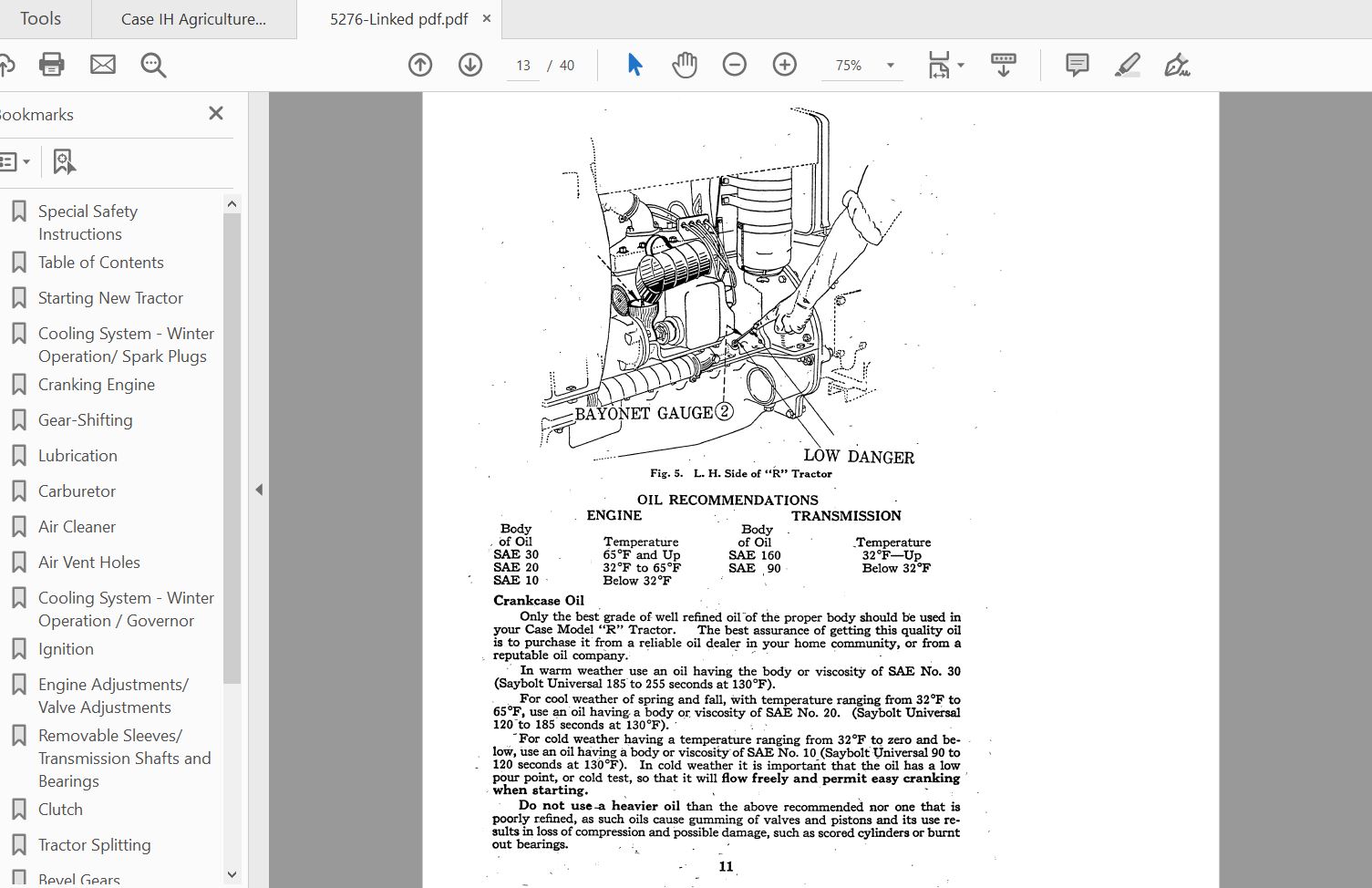The height and width of the screenshot is (888, 1372).
Task: Go to Clutch bookmark
Action: click(x=60, y=810)
